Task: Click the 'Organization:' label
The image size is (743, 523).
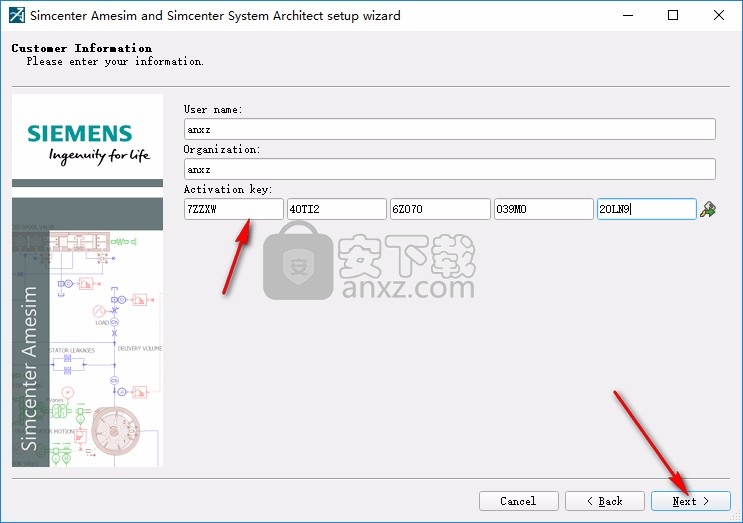Action: click(x=222, y=149)
